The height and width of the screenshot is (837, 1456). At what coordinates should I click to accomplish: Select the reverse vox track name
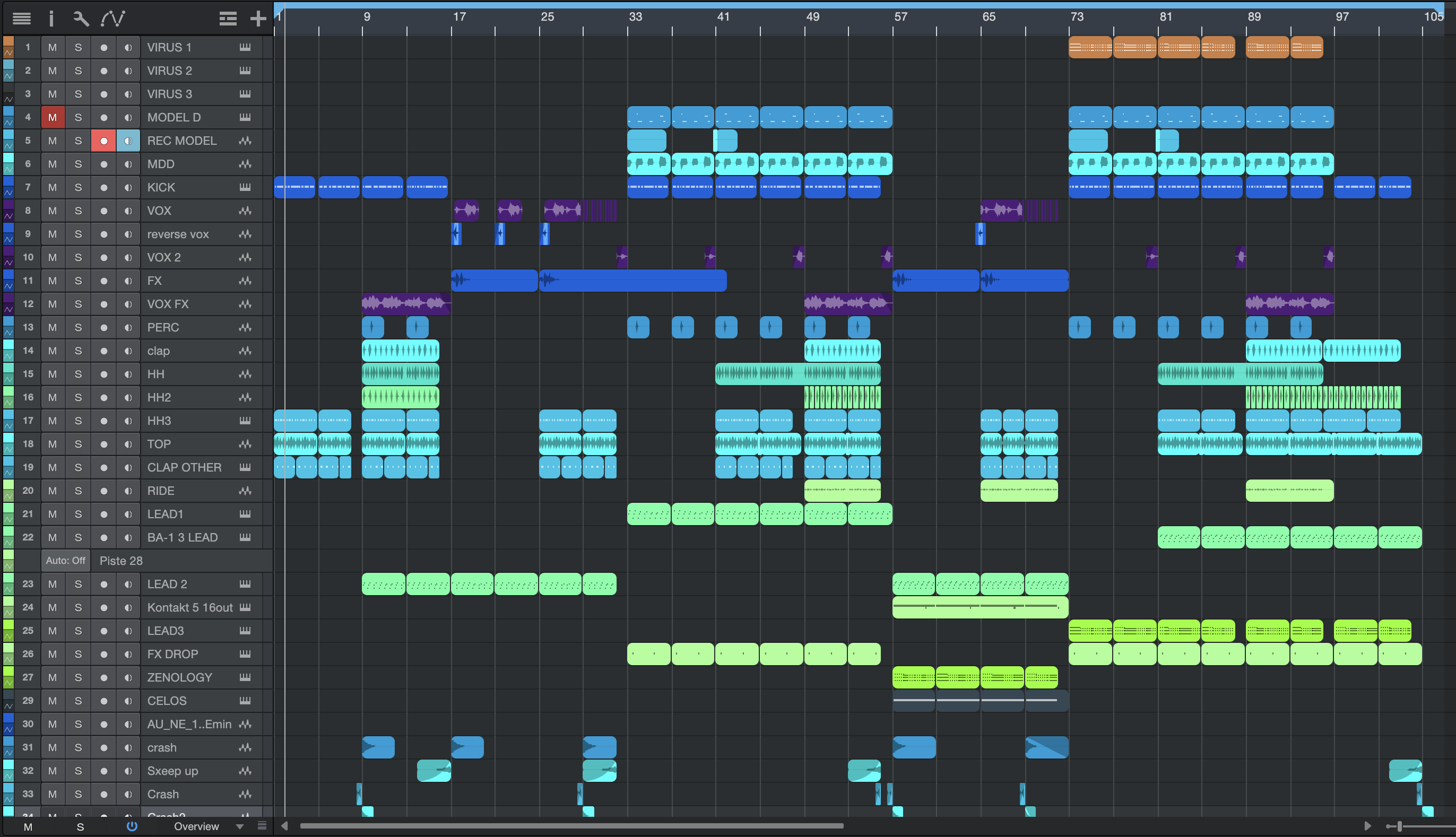coord(178,234)
